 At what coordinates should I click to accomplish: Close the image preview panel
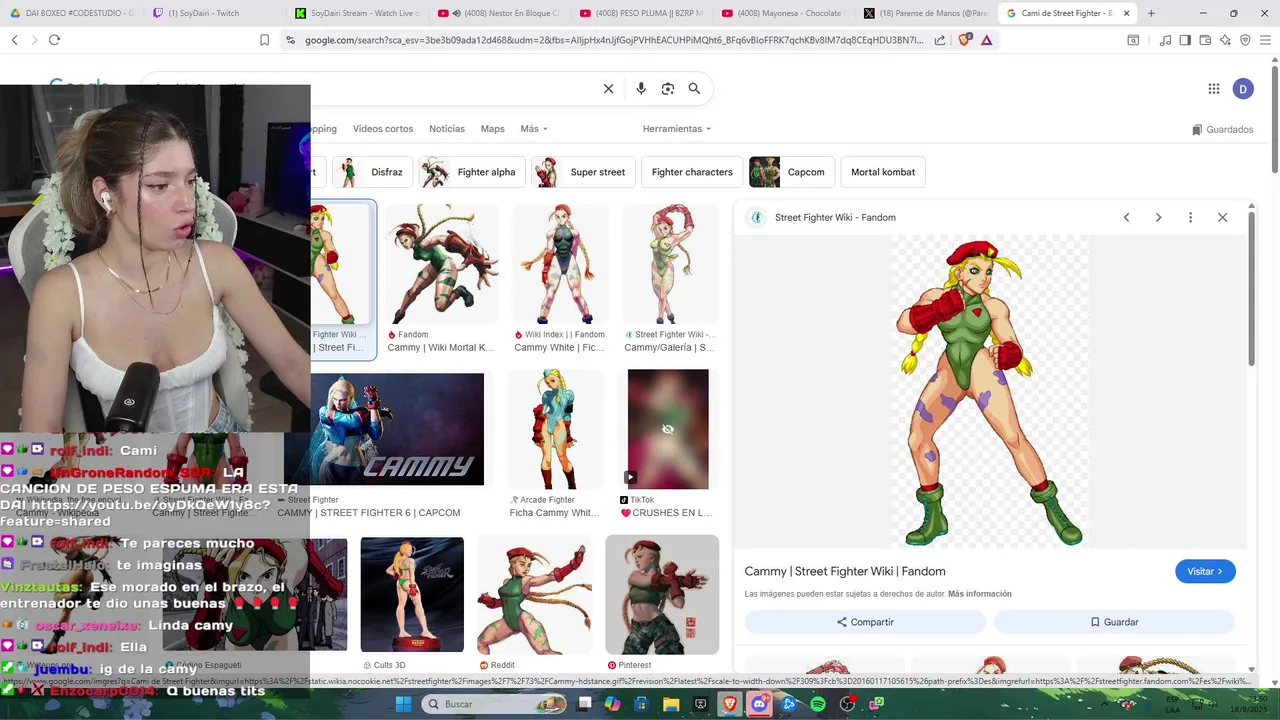pyautogui.click(x=1222, y=217)
